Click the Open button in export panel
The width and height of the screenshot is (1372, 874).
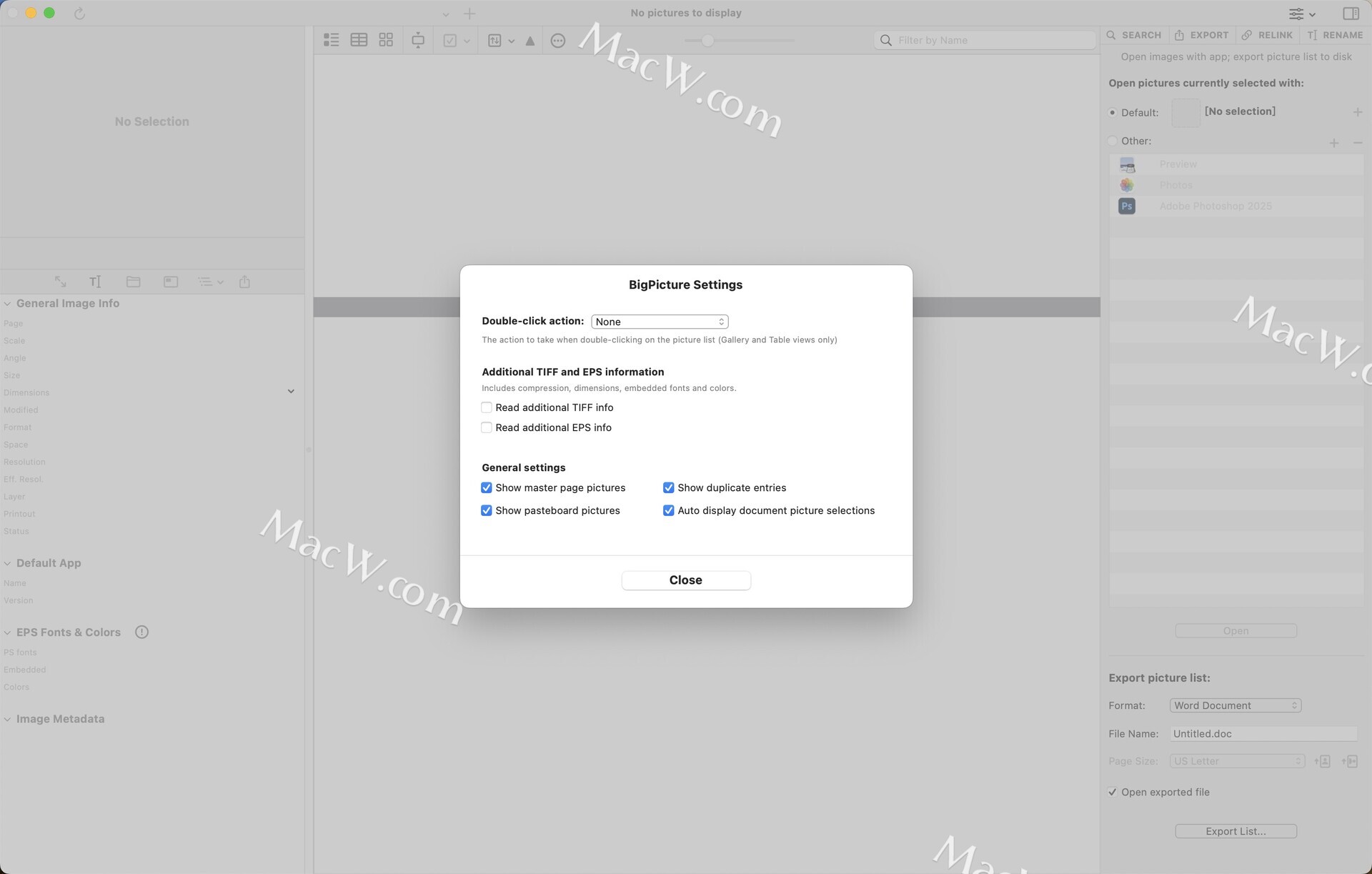[x=1236, y=630]
